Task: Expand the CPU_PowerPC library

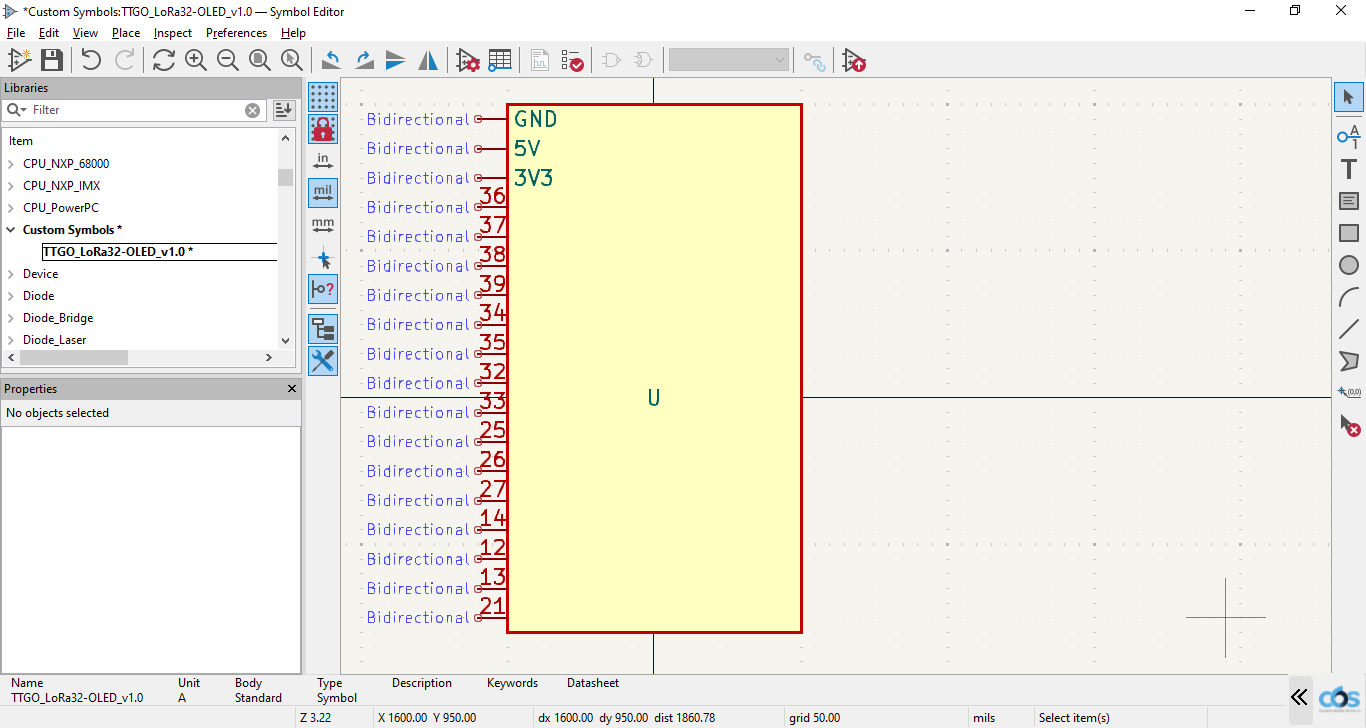Action: [x=12, y=208]
